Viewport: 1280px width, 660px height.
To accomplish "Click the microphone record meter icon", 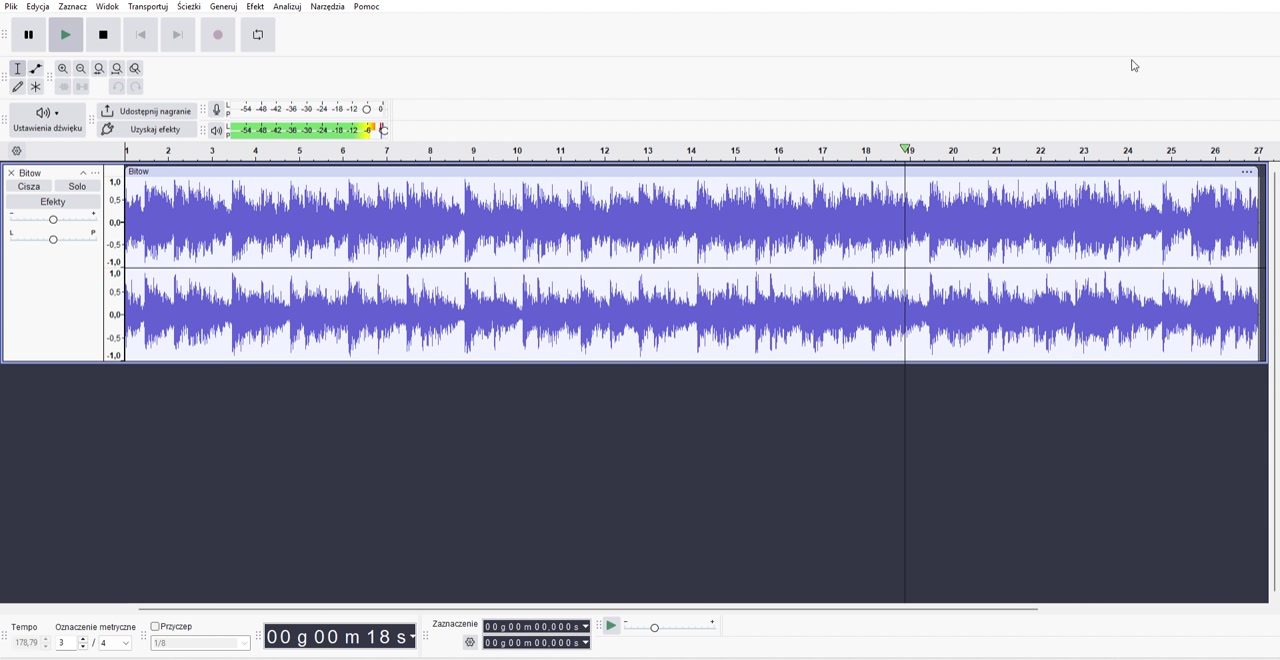I will pos(216,110).
